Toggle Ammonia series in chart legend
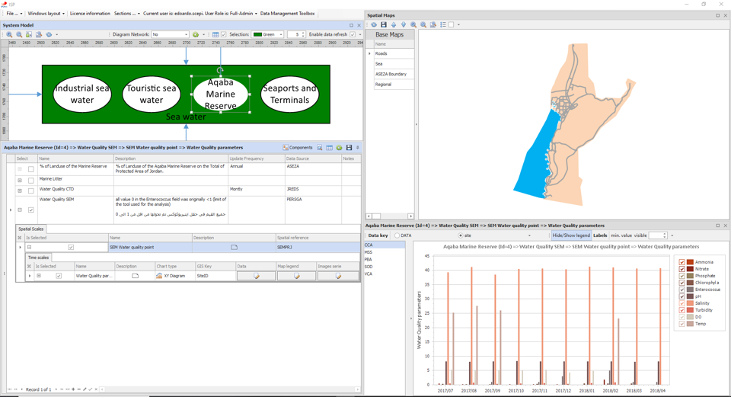The image size is (732, 398). click(x=682, y=262)
